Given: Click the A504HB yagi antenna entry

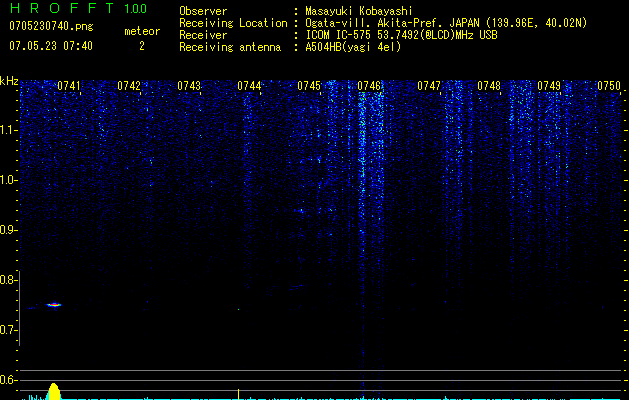Looking at the screenshot, I should coord(353,47).
